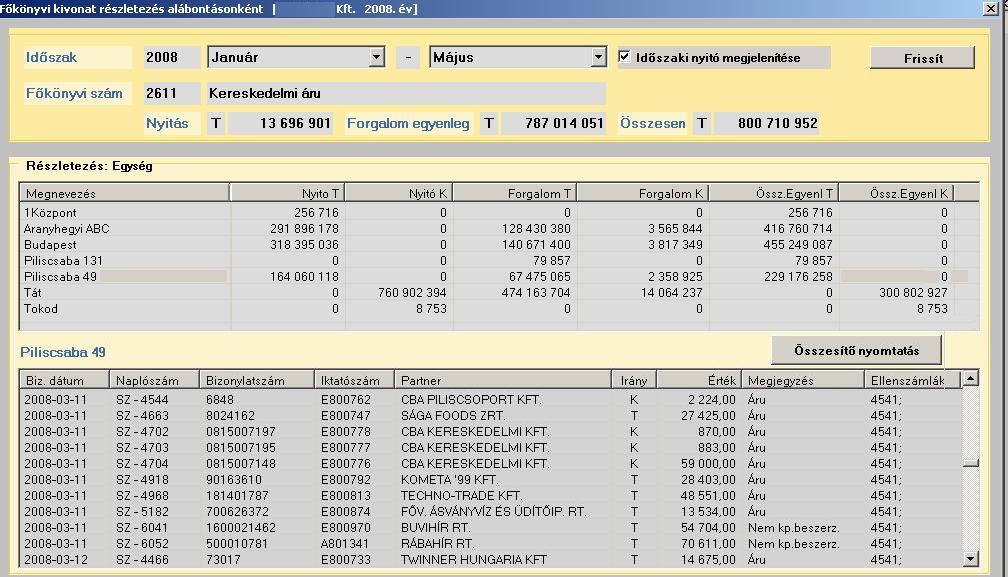Open the Január start month dropdown

[x=377, y=57]
